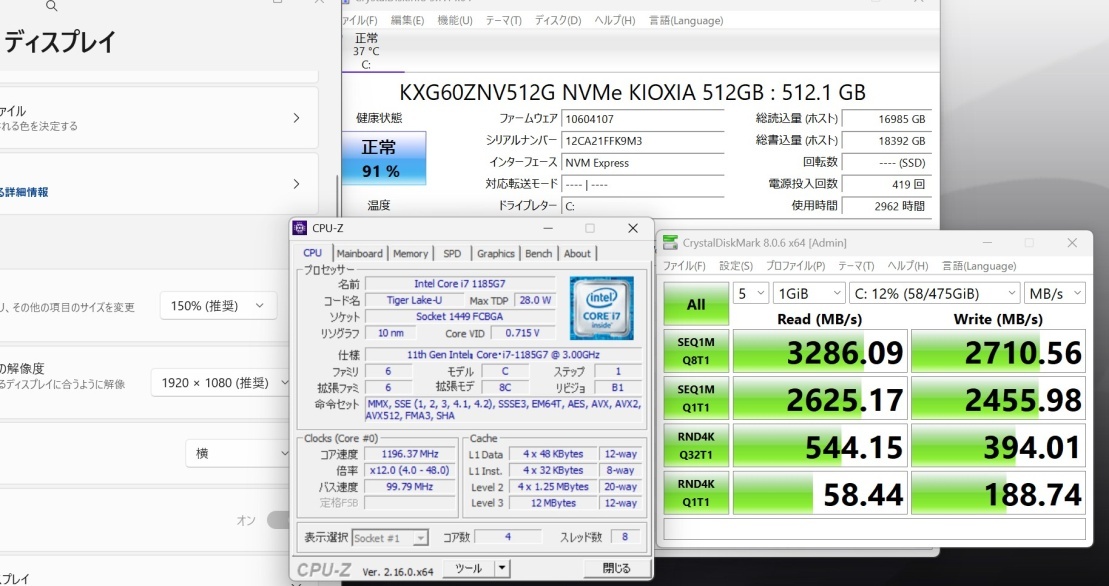Open the drive dropdown C: 12% (58/475GiB)
This screenshot has height=586, width=1109.
tap(934, 293)
